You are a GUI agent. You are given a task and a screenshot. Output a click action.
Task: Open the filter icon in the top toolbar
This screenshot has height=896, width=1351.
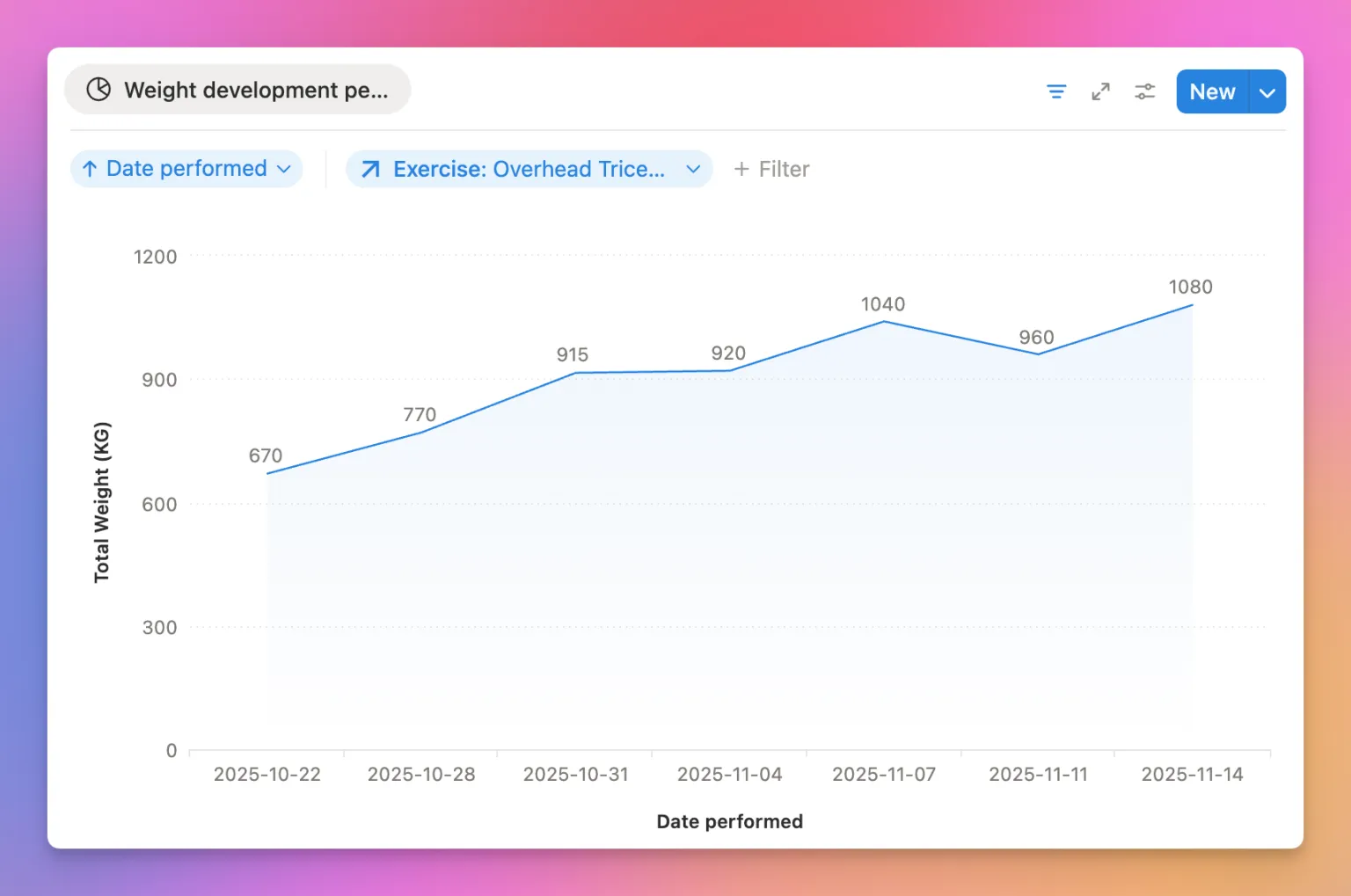(1056, 91)
